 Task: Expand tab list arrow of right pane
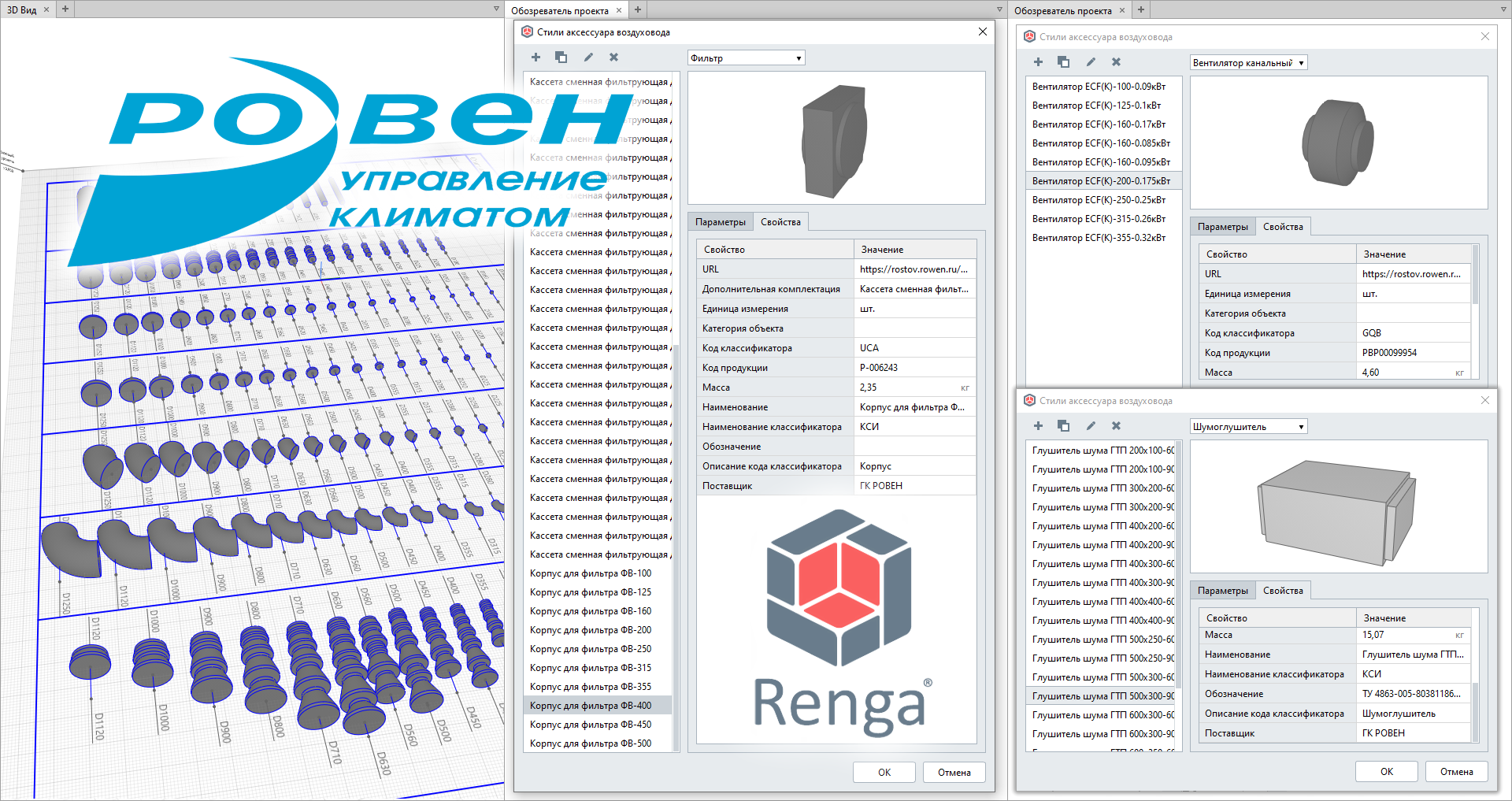coord(1503,9)
